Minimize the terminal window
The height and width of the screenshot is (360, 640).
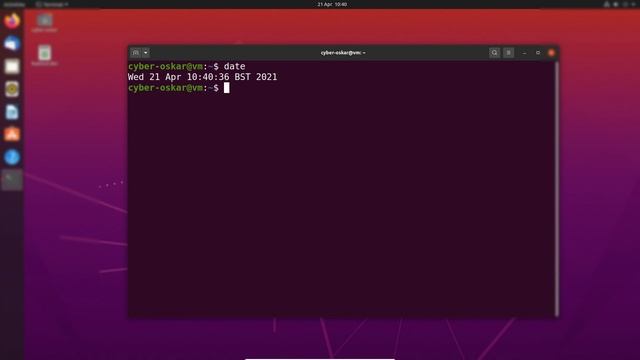[x=524, y=53]
